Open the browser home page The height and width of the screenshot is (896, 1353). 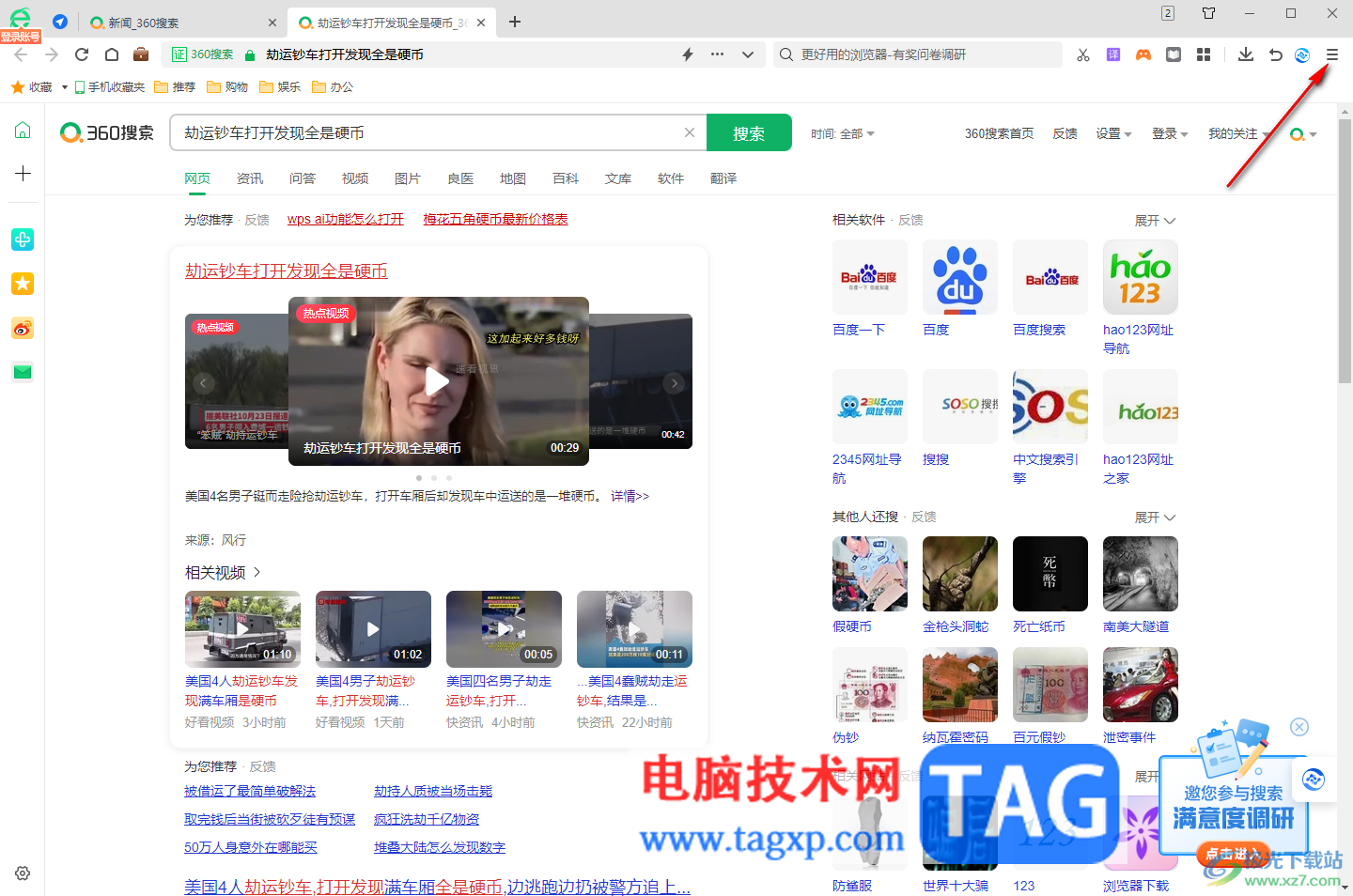pos(112,54)
